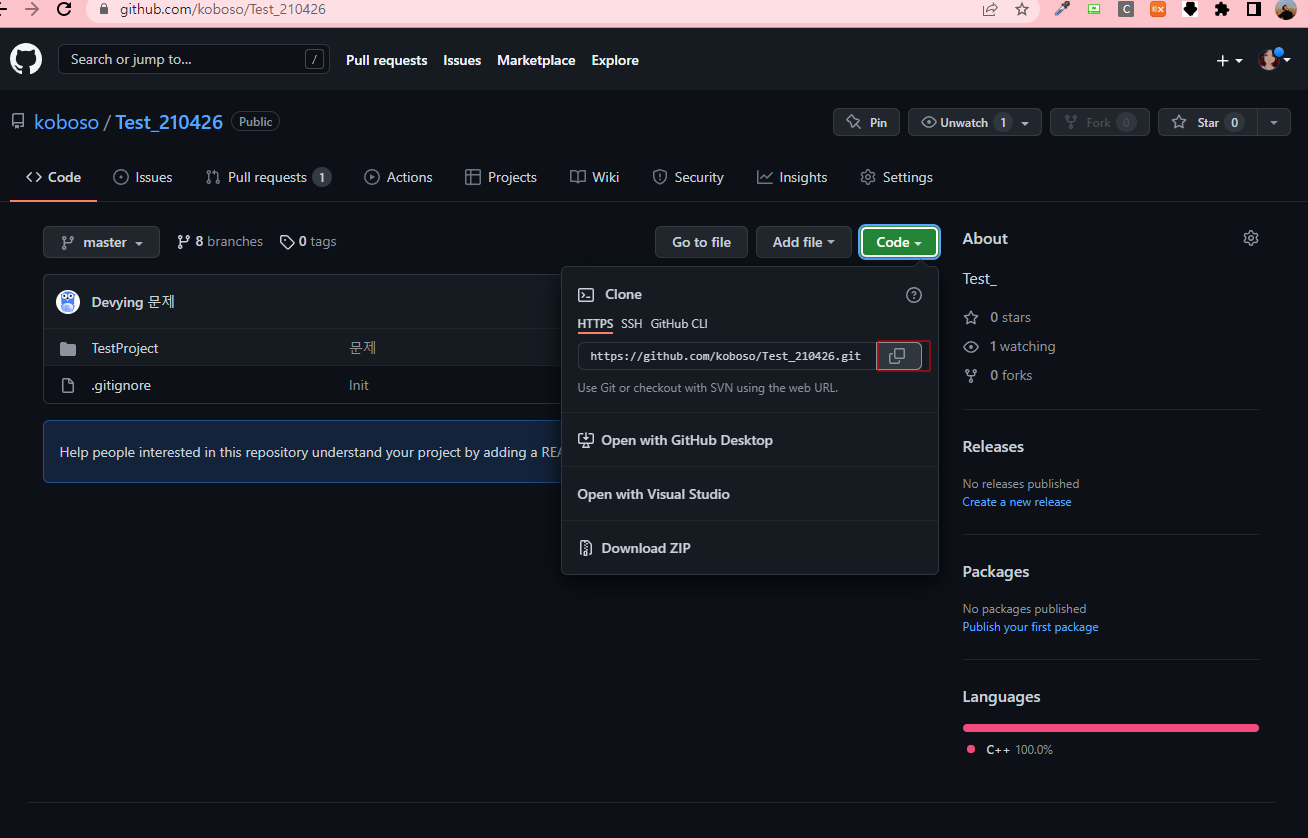Viewport: 1308px width, 838px height.
Task: Open the 1 watching link
Action: tap(1009, 346)
